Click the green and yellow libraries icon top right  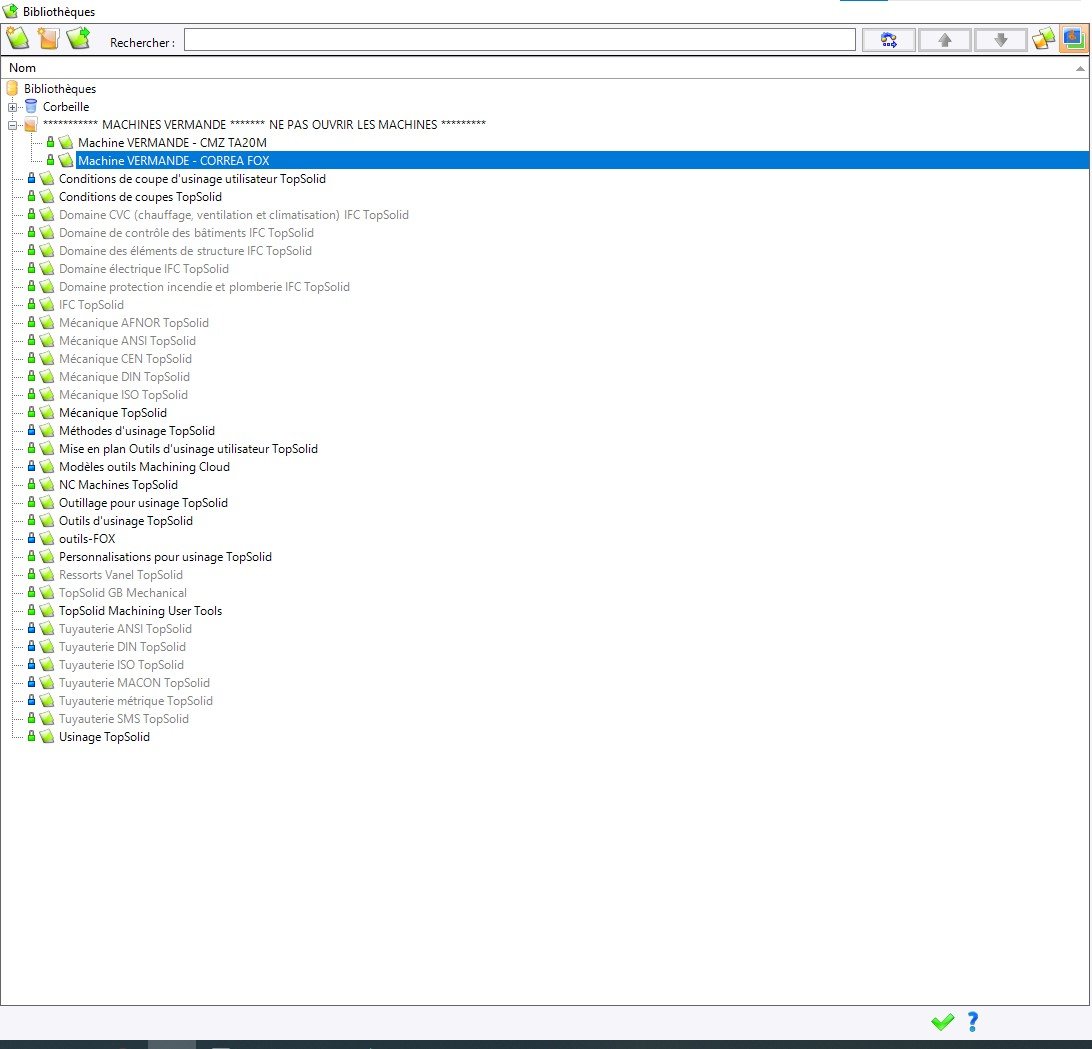tap(1043, 40)
